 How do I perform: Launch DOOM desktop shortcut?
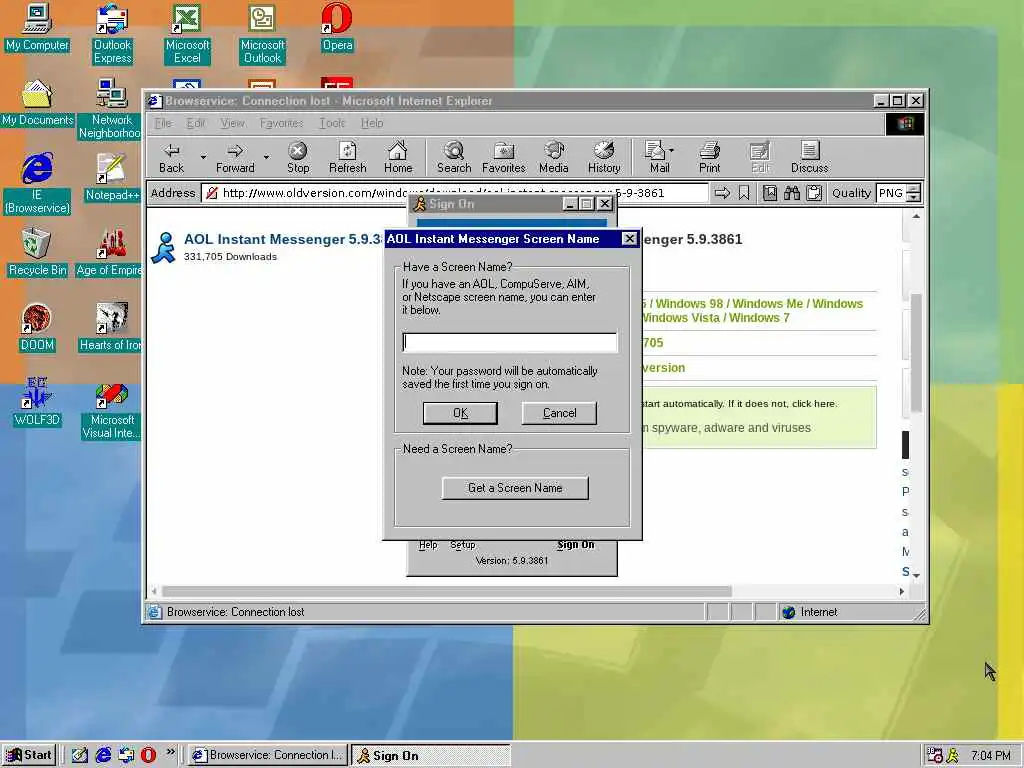(x=37, y=328)
